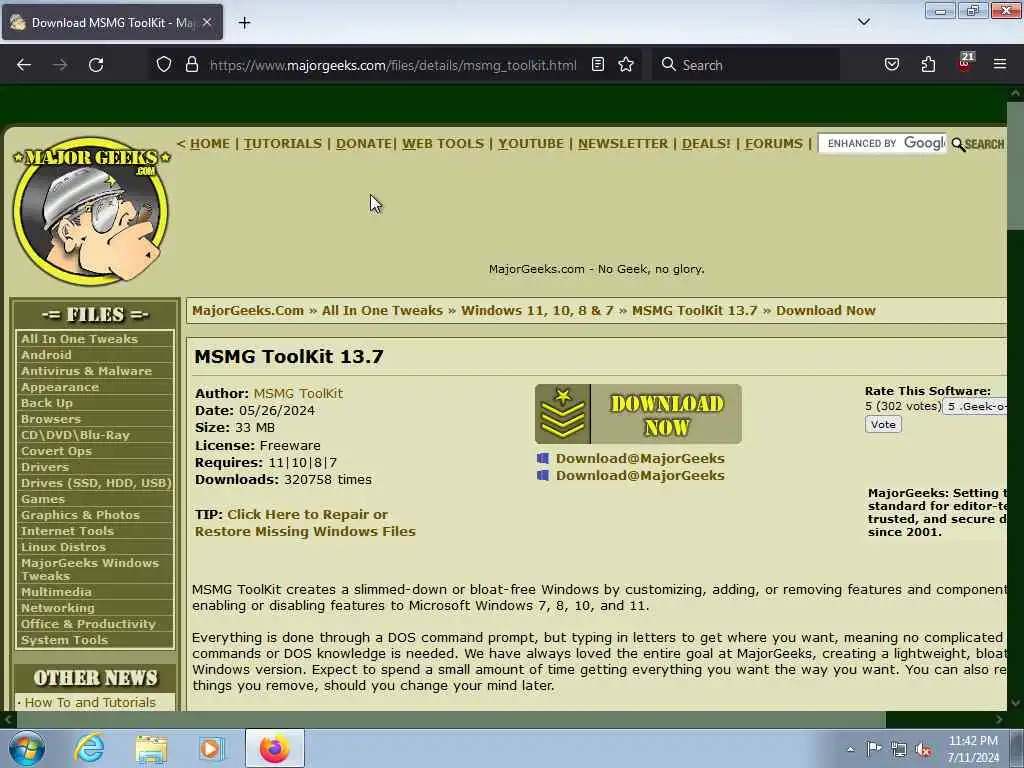Toggle reader view icon in address bar
The width and height of the screenshot is (1024, 768).
[x=598, y=64]
